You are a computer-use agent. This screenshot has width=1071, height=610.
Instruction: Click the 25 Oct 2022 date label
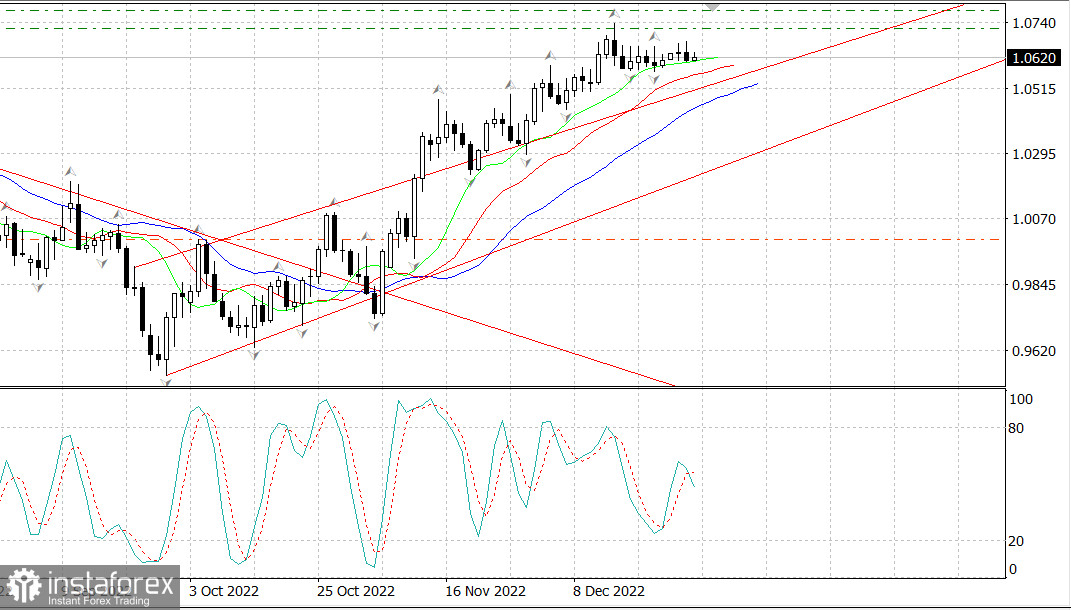coord(355,591)
